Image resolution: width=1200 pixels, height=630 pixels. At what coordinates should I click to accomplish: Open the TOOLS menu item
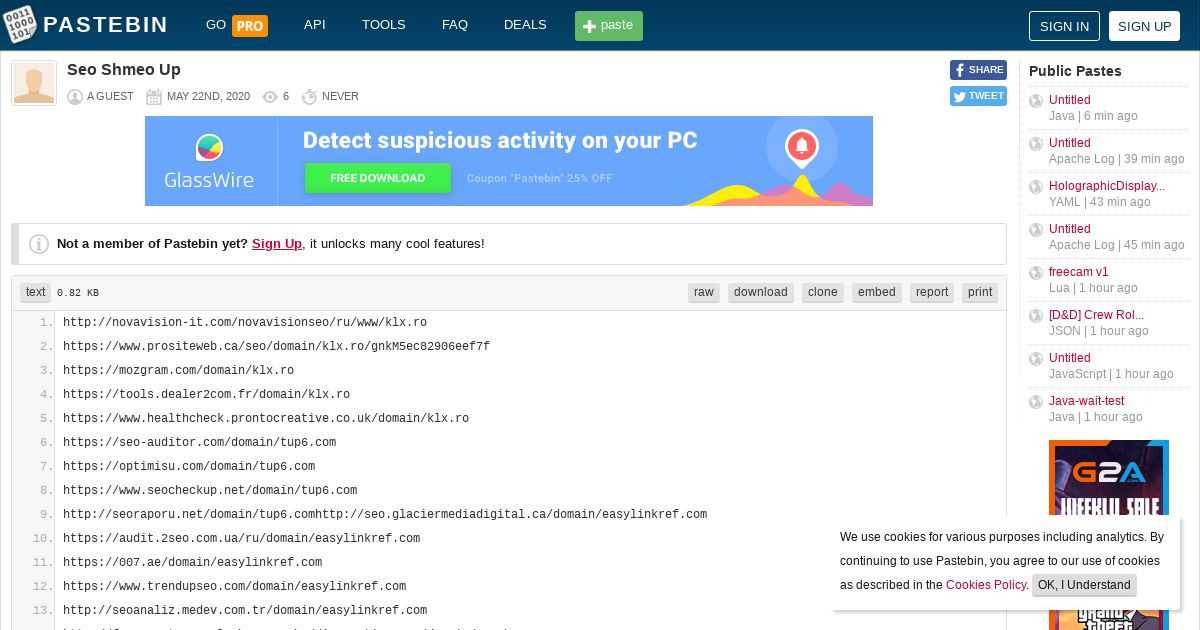384,25
